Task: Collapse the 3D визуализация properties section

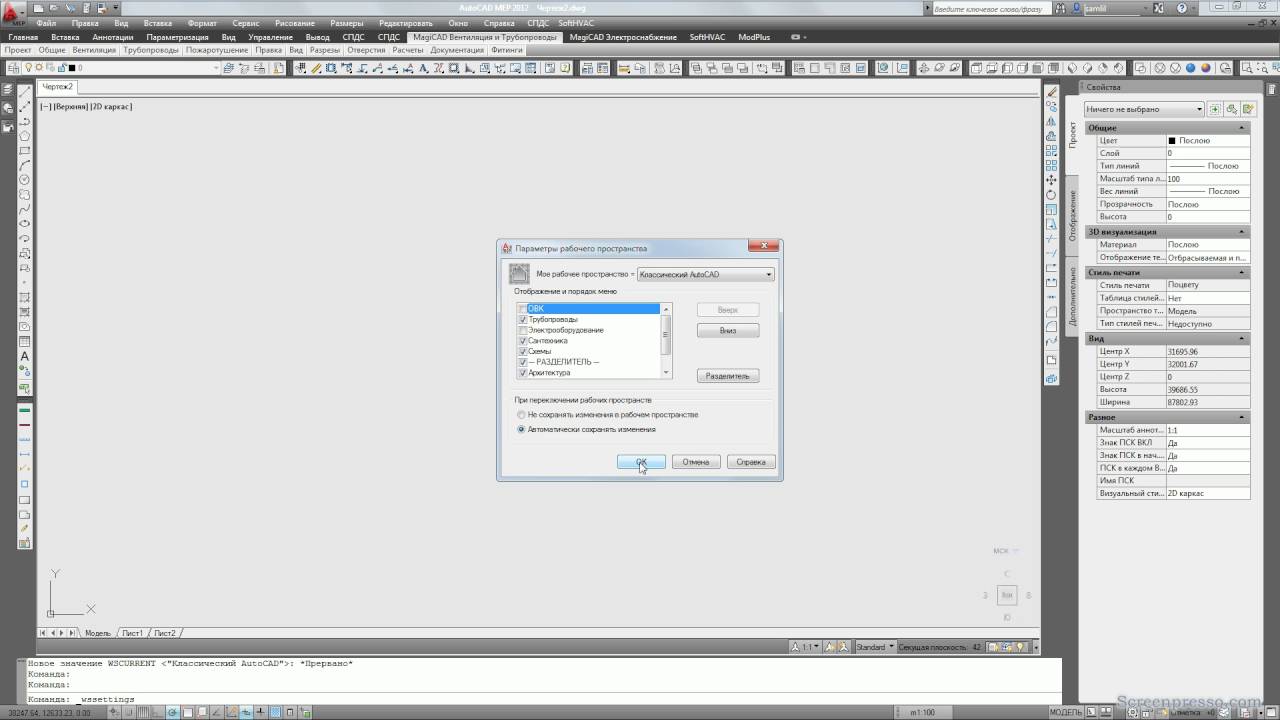Action: (1243, 232)
